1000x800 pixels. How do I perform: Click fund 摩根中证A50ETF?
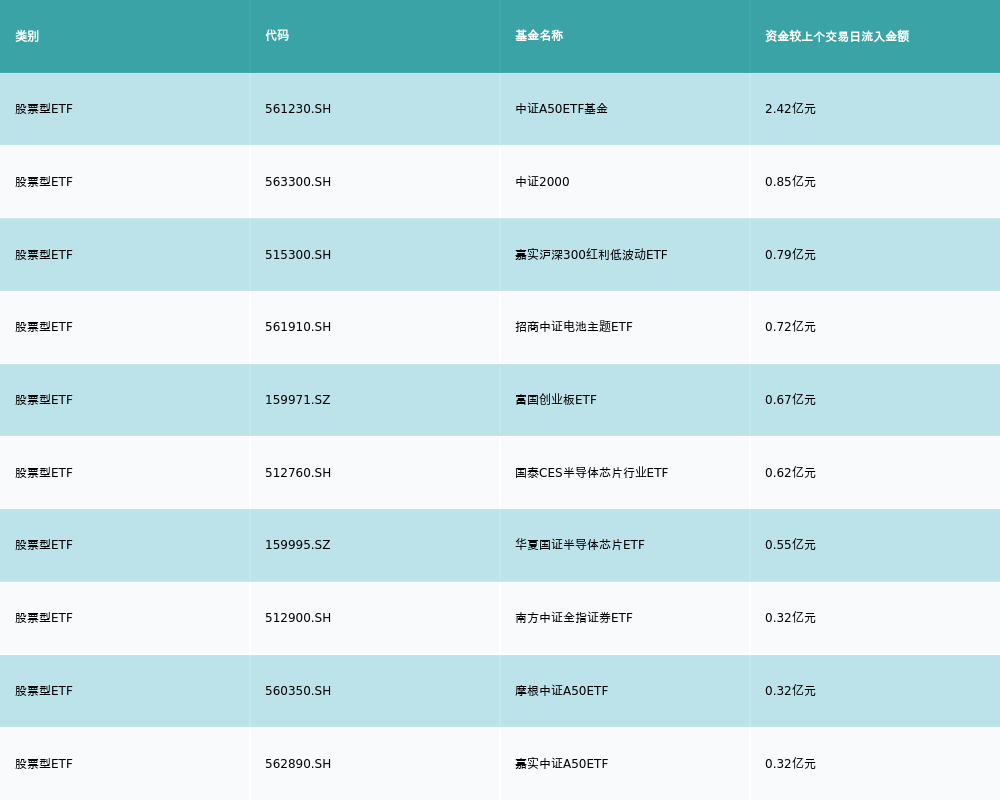[562, 691]
